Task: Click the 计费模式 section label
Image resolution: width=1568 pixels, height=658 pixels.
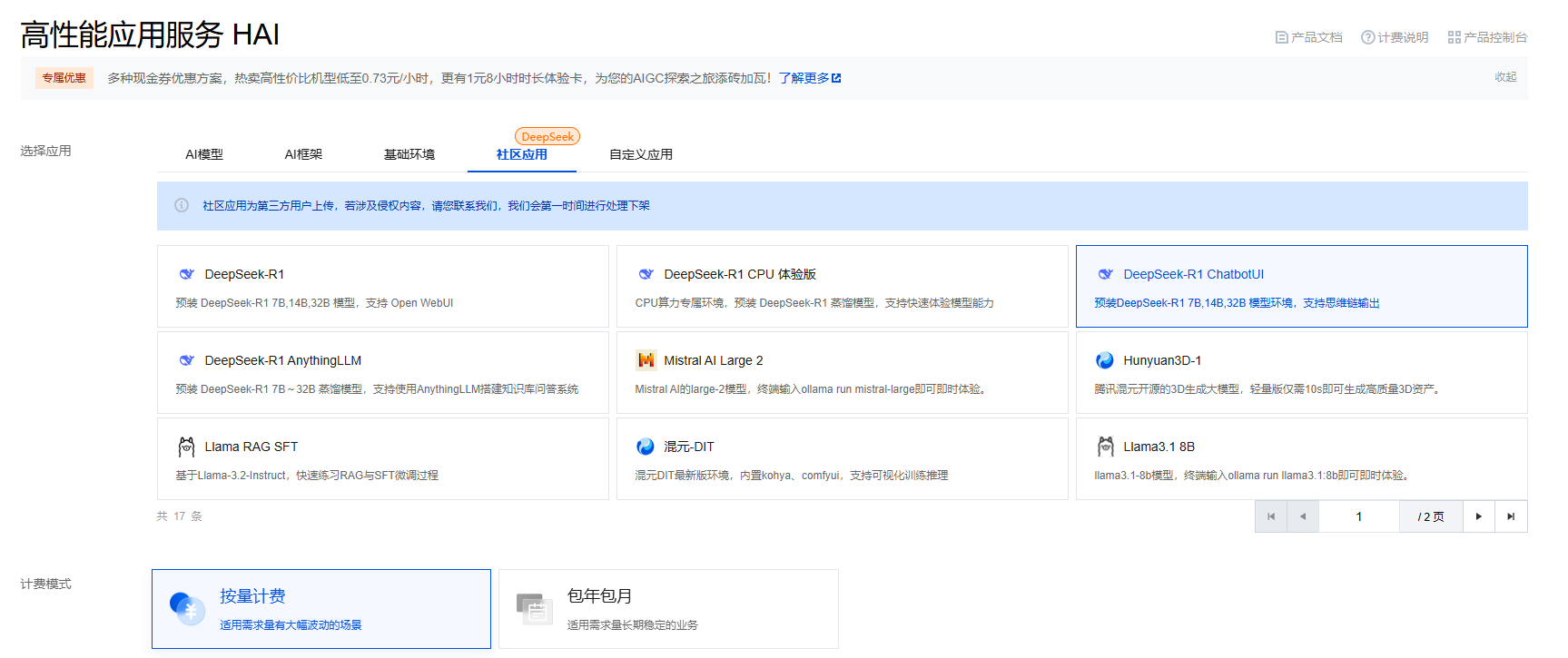Action: click(45, 584)
